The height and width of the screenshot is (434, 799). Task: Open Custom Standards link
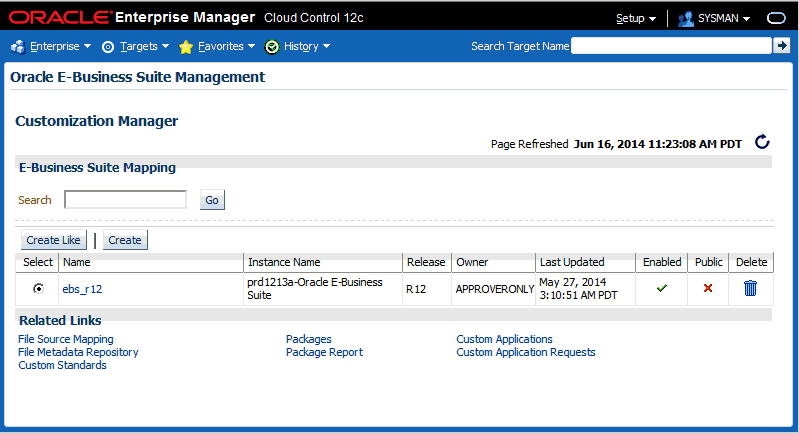point(62,365)
